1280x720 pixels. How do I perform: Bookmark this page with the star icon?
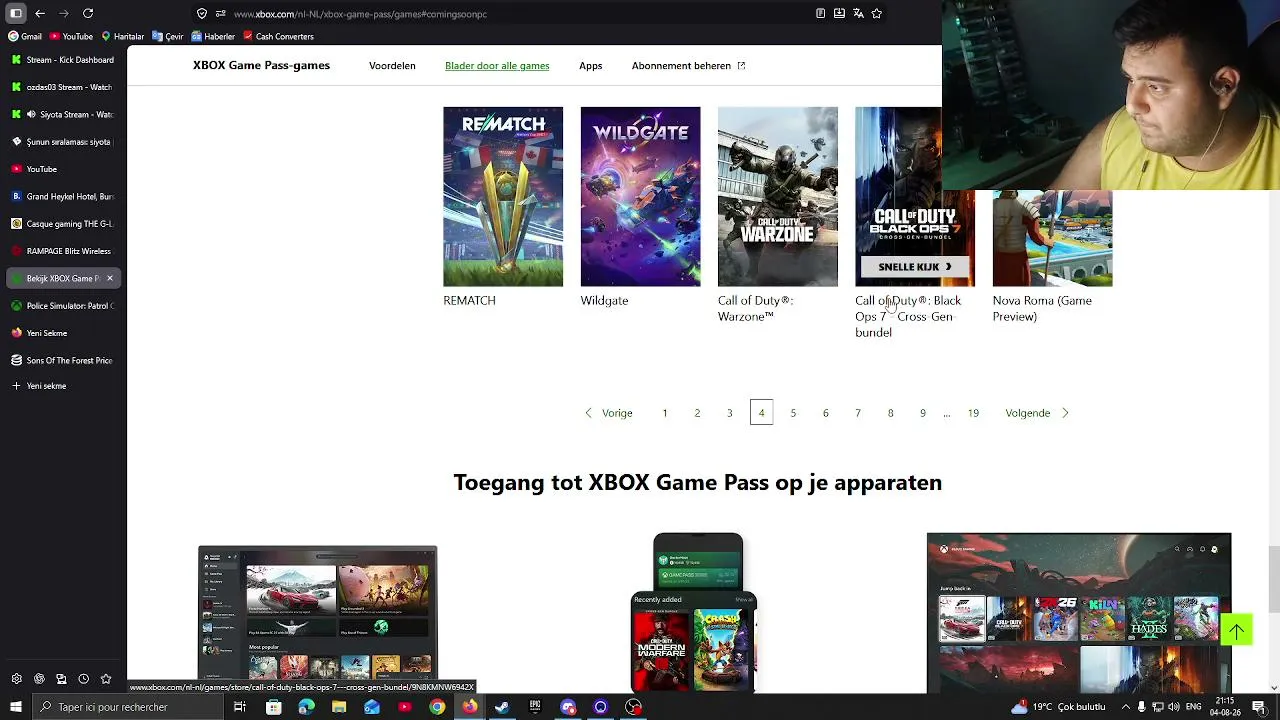[877, 14]
